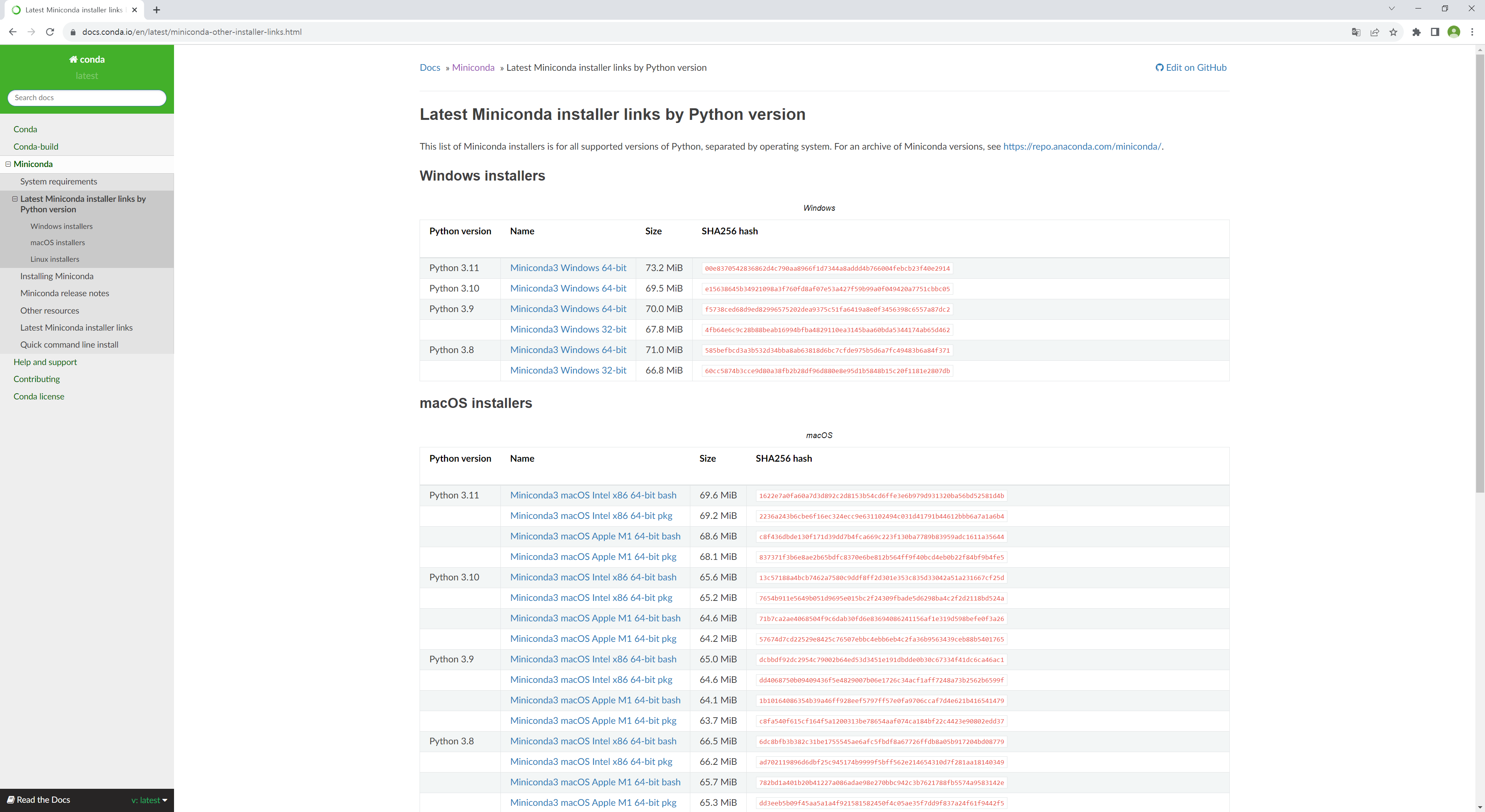Open the tab search chevron

1391,9
